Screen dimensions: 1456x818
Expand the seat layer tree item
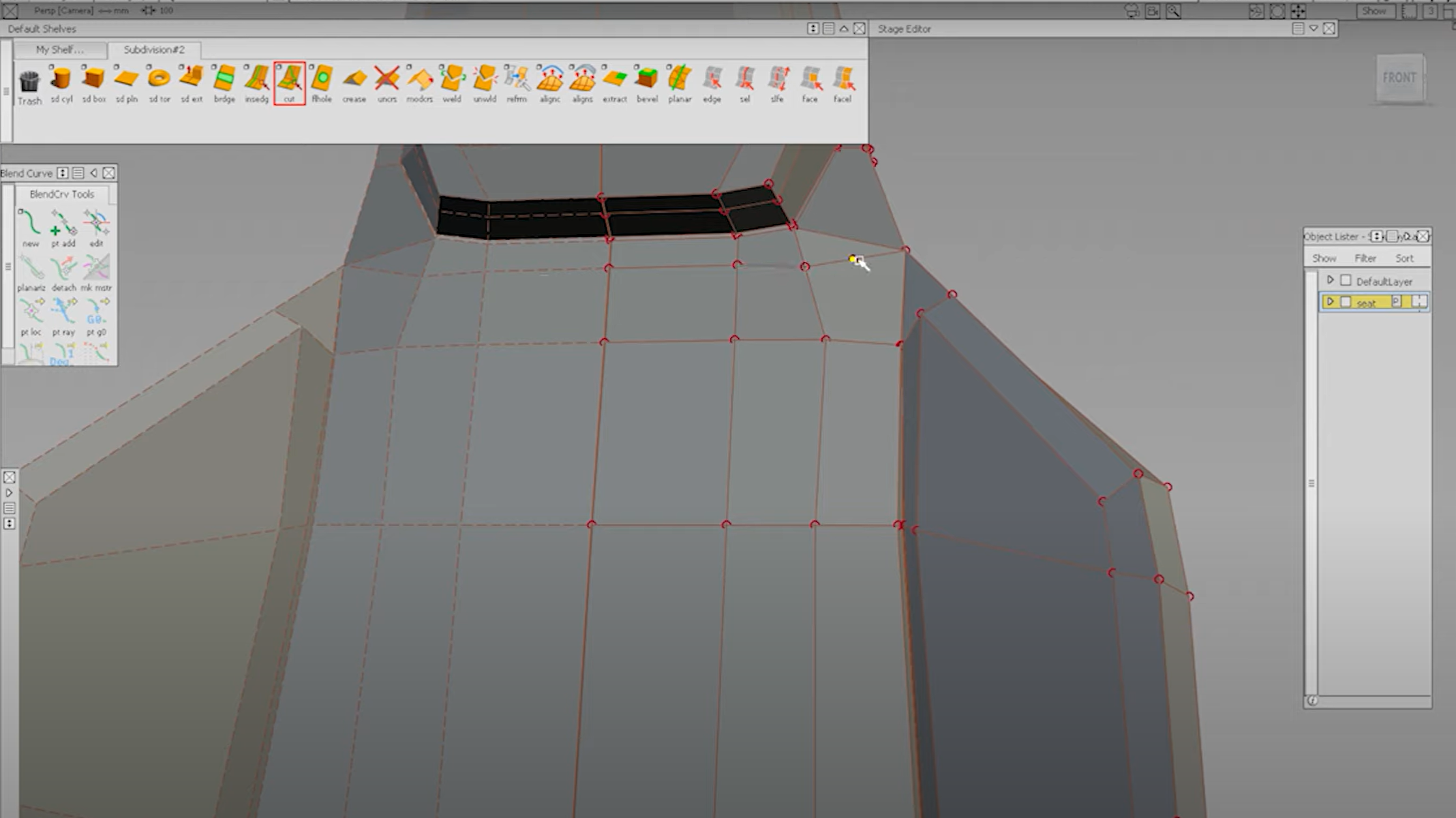pyautogui.click(x=1331, y=301)
